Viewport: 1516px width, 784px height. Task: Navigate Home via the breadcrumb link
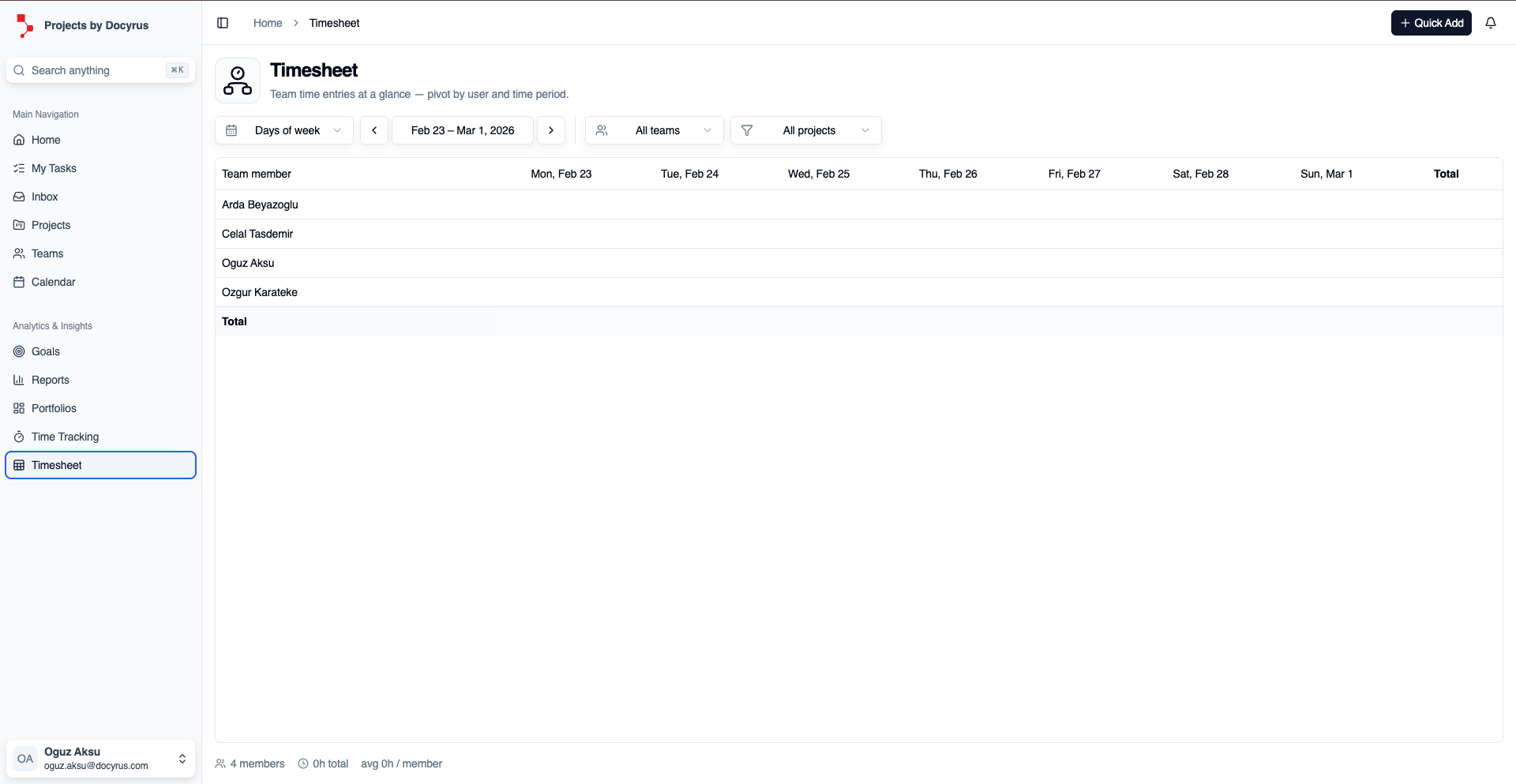(x=268, y=23)
